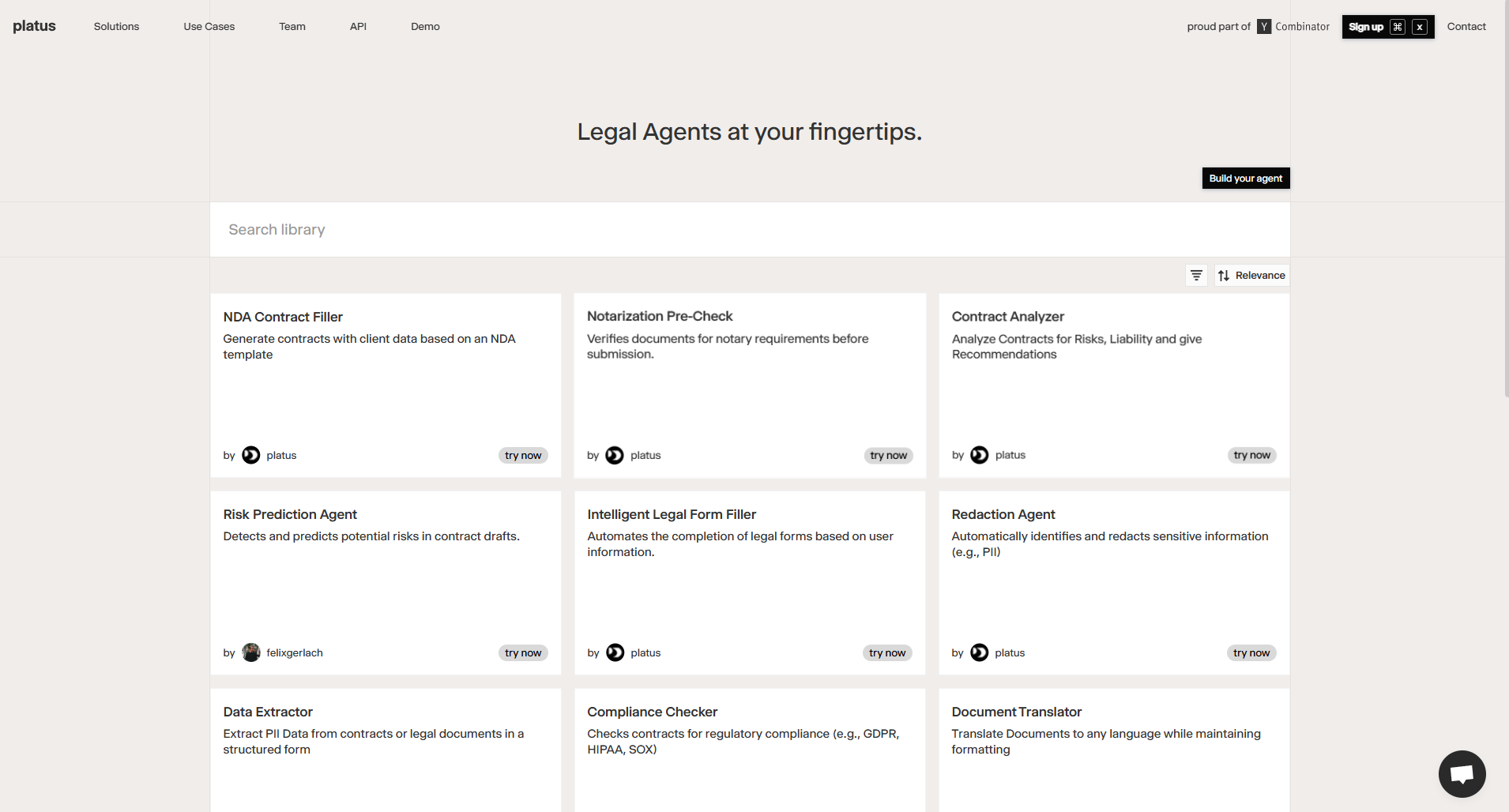
Task: Open the filter icon next to Relevance
Action: [x=1196, y=275]
